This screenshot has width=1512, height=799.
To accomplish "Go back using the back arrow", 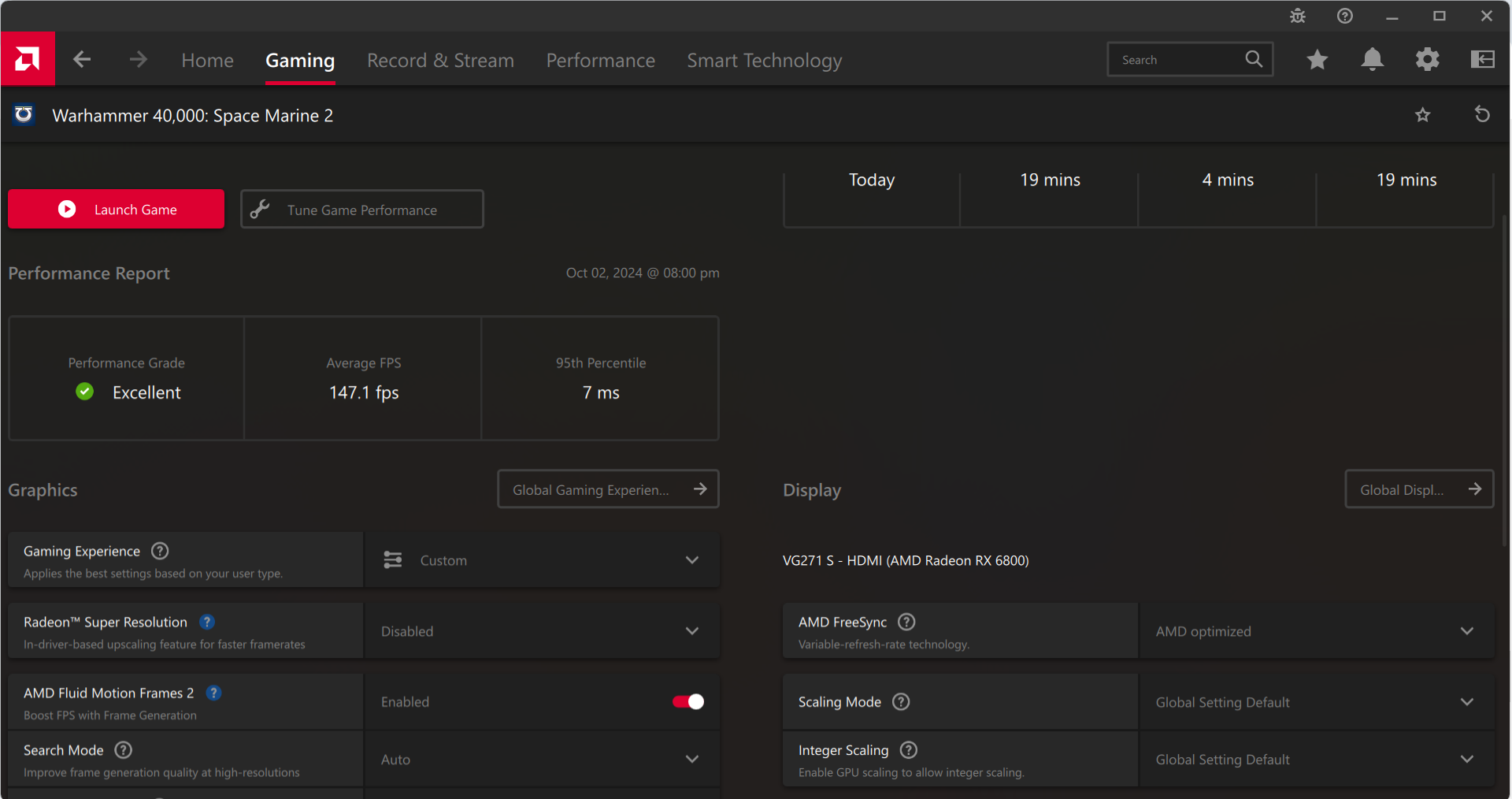I will pyautogui.click(x=82, y=60).
